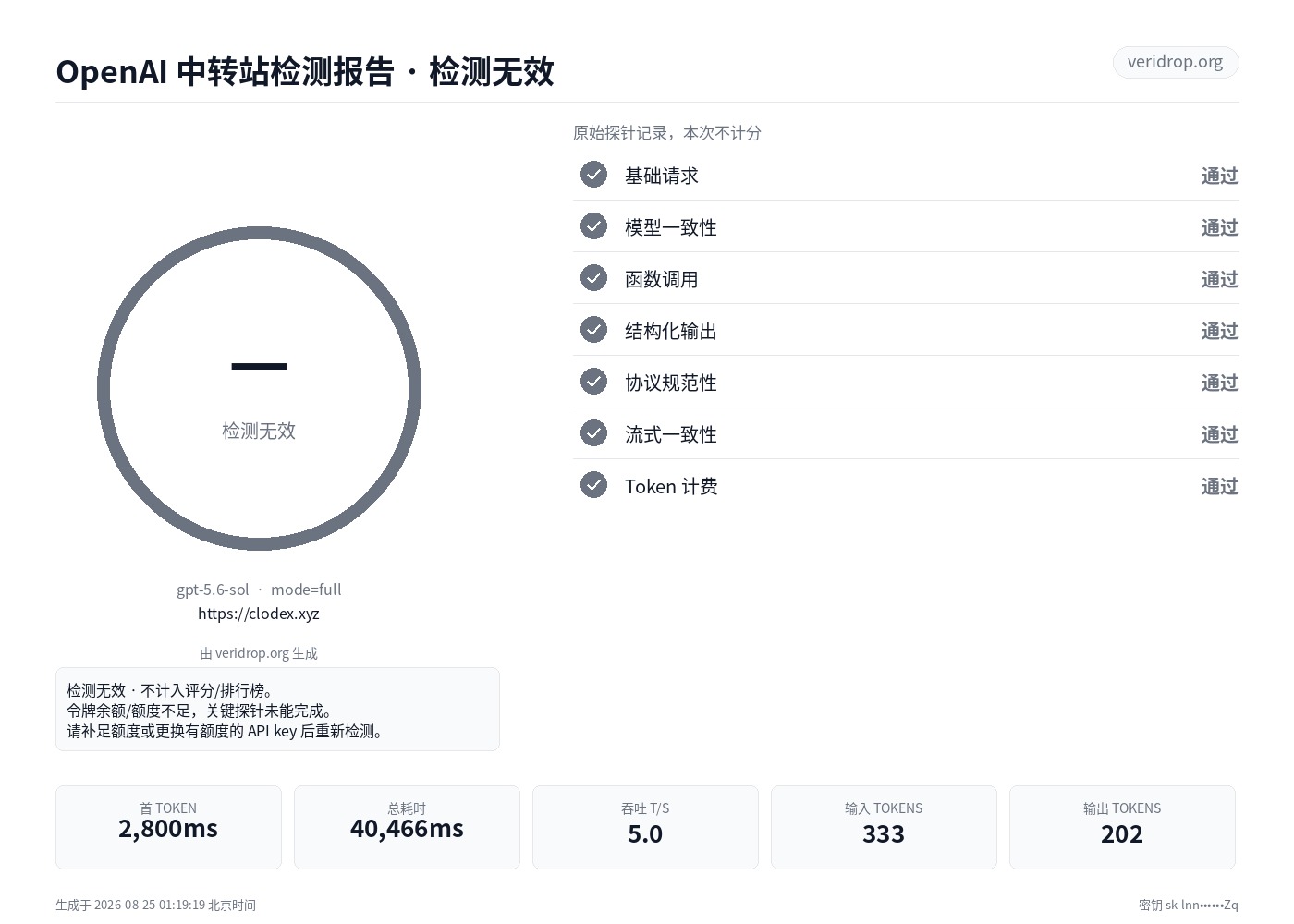Click the checkmark icon beside 基础请求
1294x924 pixels.
pos(593,175)
